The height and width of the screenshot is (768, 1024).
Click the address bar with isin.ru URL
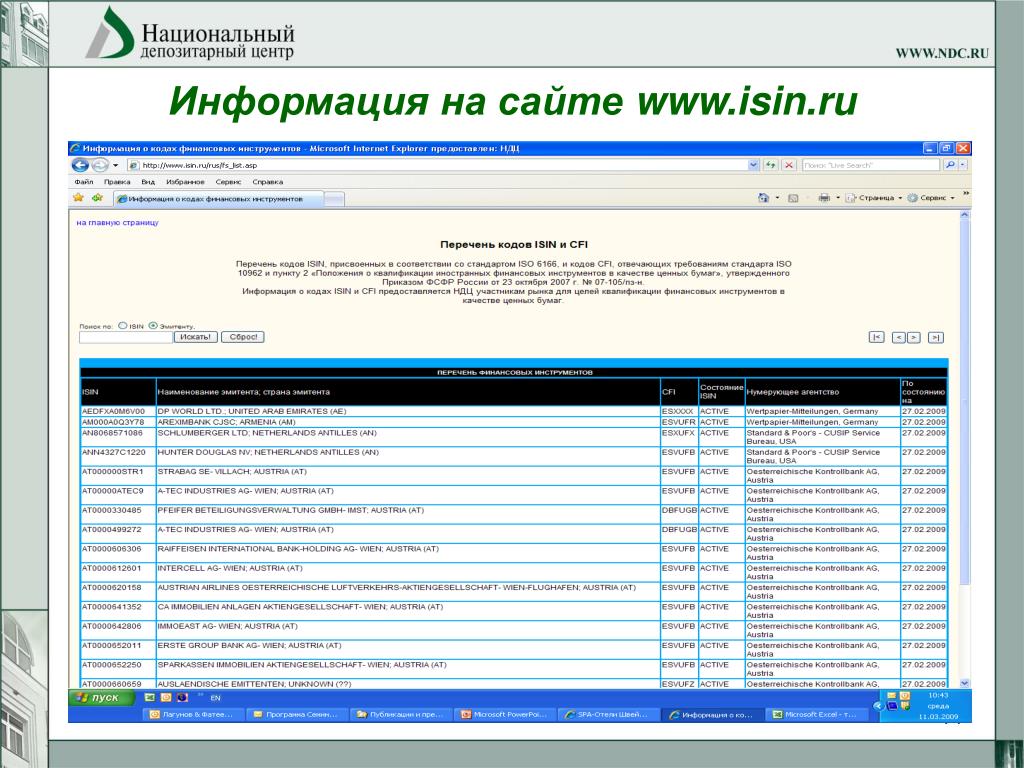coord(438,165)
